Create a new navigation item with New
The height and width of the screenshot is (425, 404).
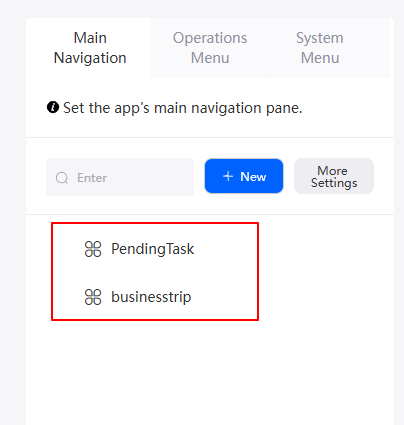(244, 176)
